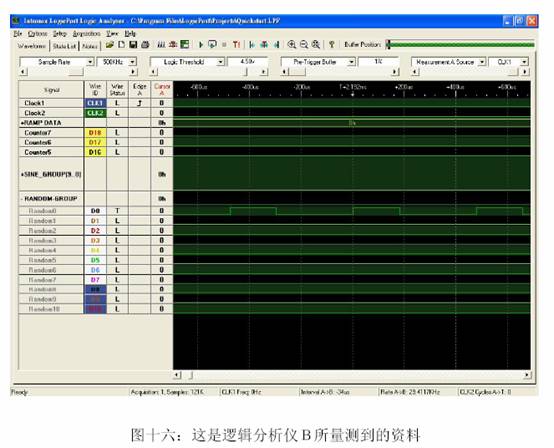This screenshot has height=448, width=554.
Task: Print via the printer toolbar icon
Action: coord(145,45)
